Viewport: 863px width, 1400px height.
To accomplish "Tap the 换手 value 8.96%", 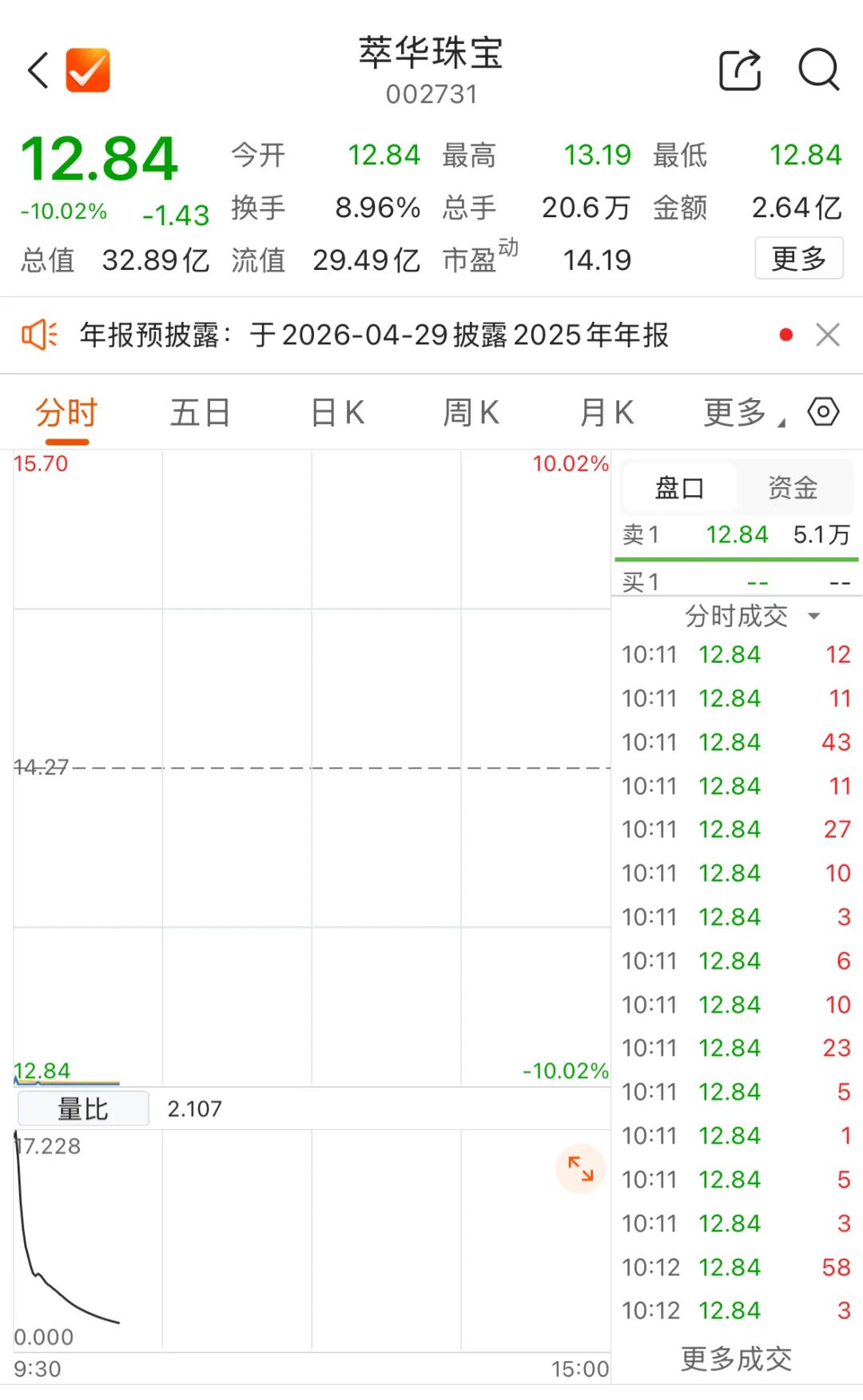I will click(x=377, y=208).
